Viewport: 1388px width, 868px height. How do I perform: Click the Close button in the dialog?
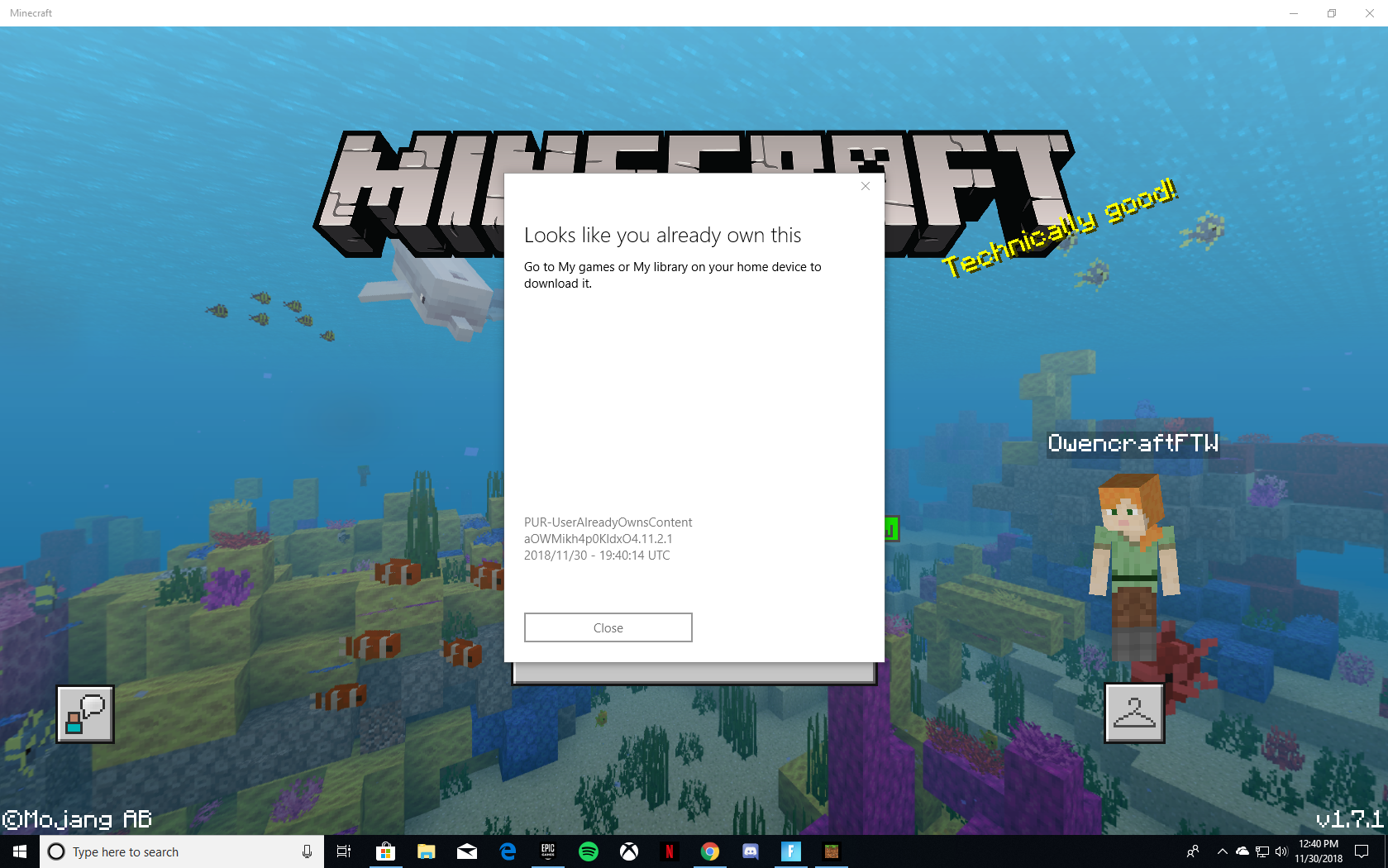pyautogui.click(x=608, y=627)
